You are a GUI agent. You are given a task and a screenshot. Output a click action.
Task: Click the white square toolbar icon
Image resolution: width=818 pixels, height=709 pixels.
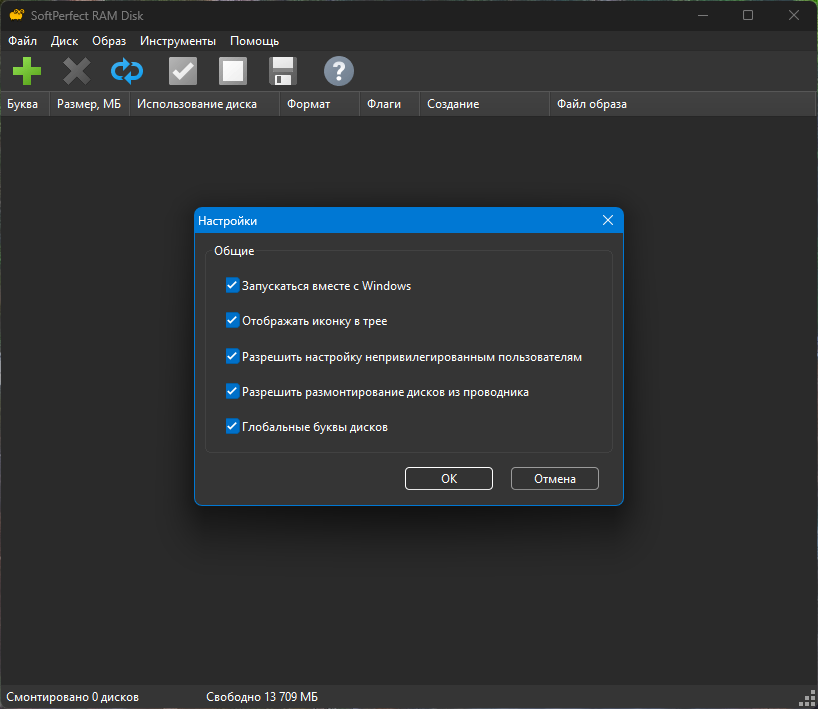pos(233,71)
